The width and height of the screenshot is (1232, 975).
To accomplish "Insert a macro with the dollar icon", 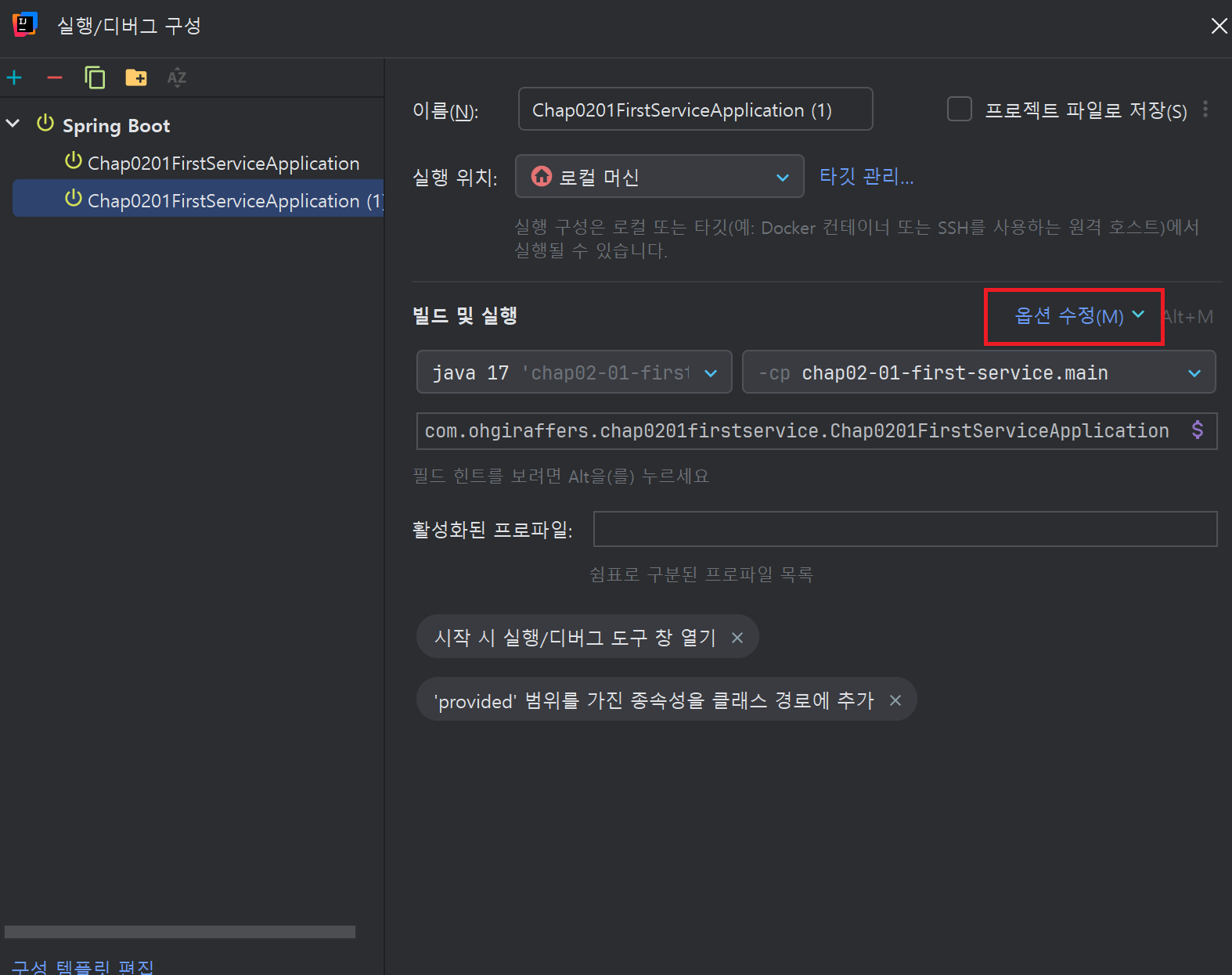I will click(1198, 430).
